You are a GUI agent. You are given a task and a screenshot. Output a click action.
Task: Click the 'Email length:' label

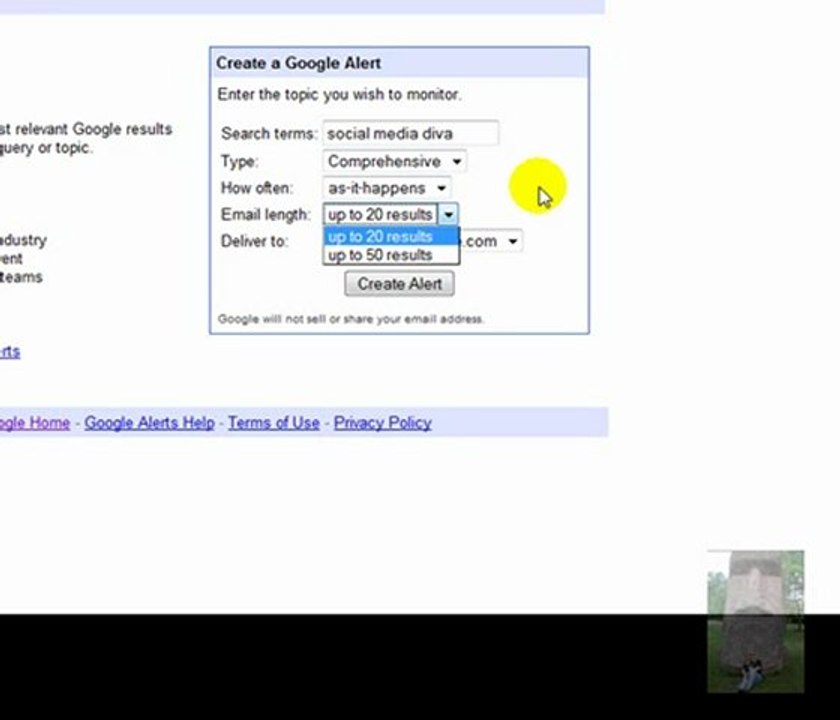pyautogui.click(x=266, y=215)
